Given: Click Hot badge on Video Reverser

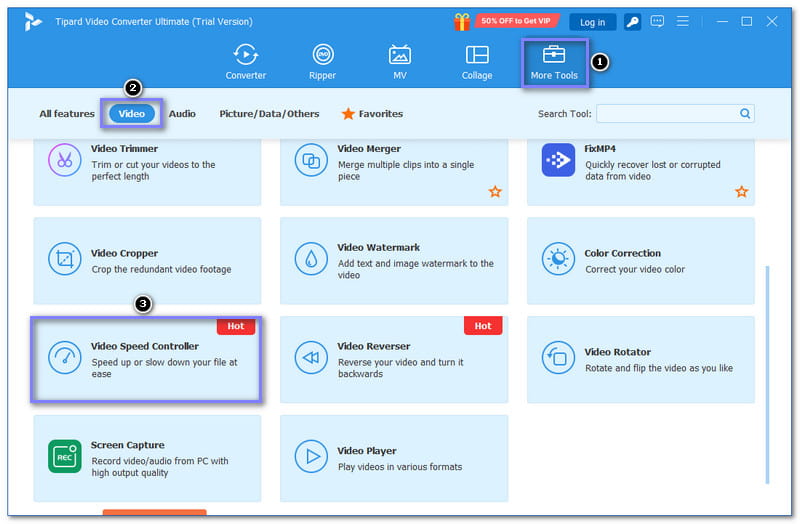Looking at the screenshot, I should 483,326.
